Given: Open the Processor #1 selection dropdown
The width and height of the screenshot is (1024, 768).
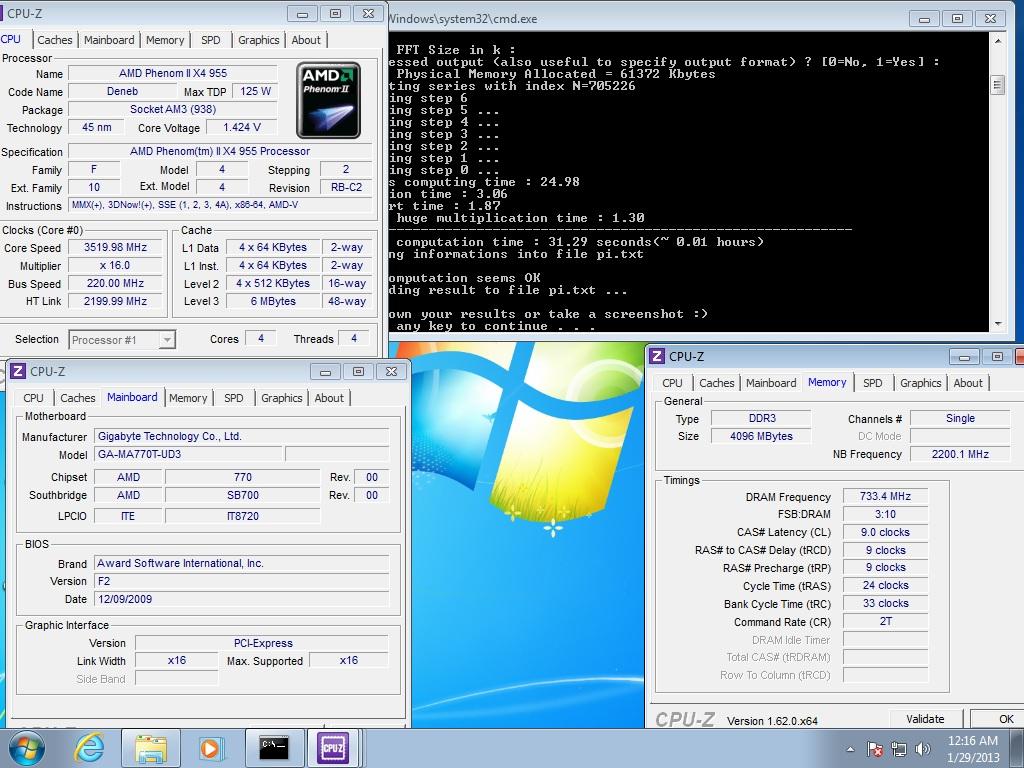Looking at the screenshot, I should click(121, 340).
